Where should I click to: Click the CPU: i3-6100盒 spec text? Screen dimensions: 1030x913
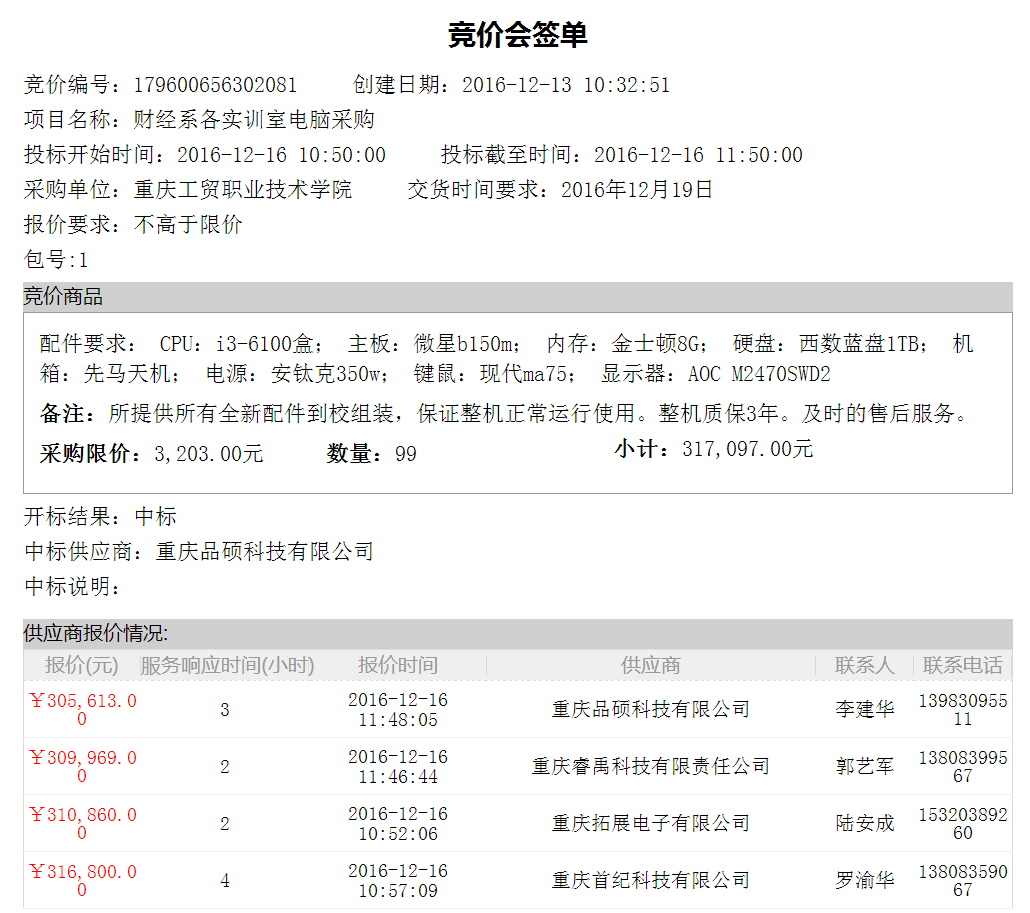coord(241,344)
